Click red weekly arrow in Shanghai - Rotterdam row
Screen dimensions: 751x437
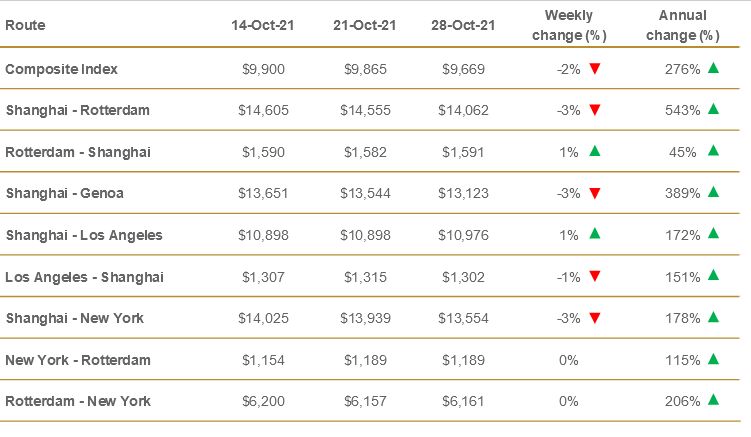[594, 110]
